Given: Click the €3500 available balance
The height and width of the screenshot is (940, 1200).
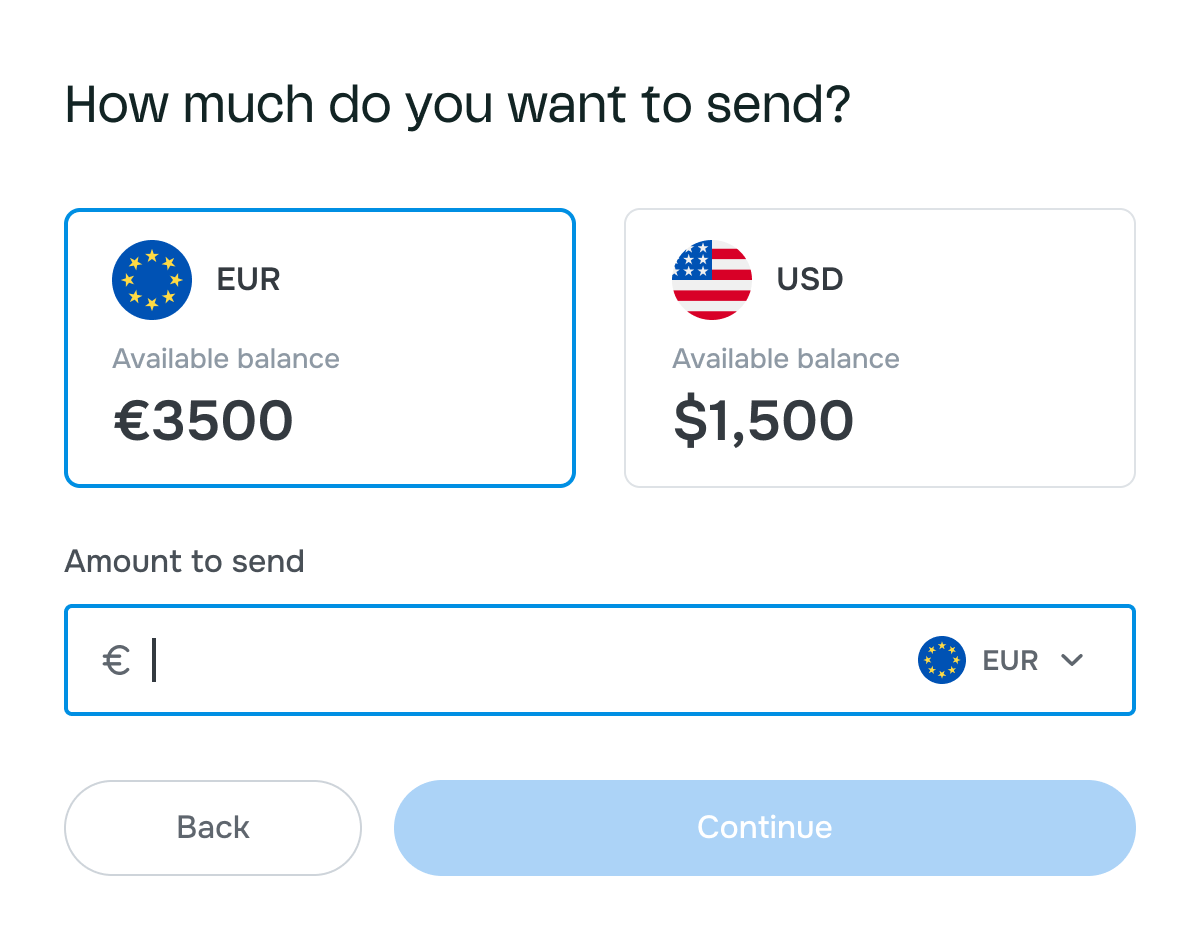Looking at the screenshot, I should pos(204,420).
